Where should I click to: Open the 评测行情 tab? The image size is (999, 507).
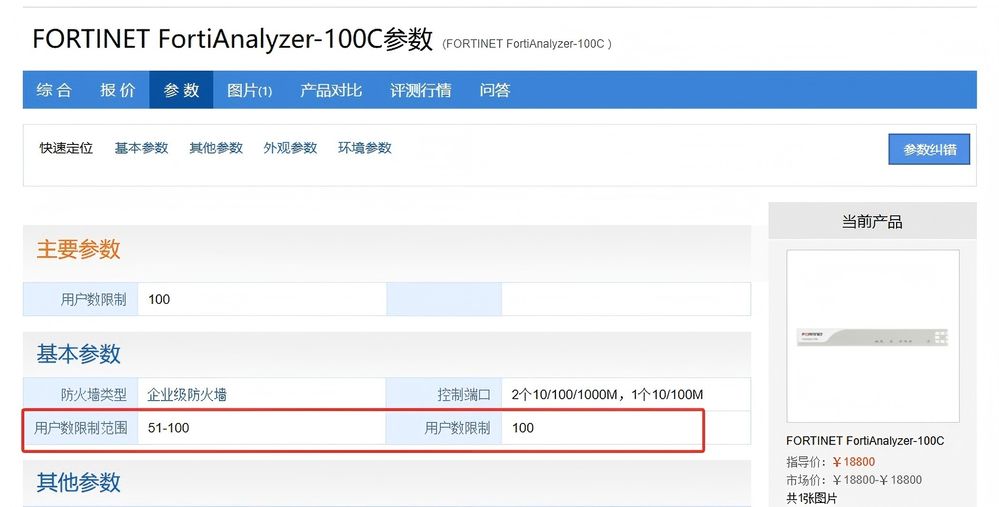421,90
